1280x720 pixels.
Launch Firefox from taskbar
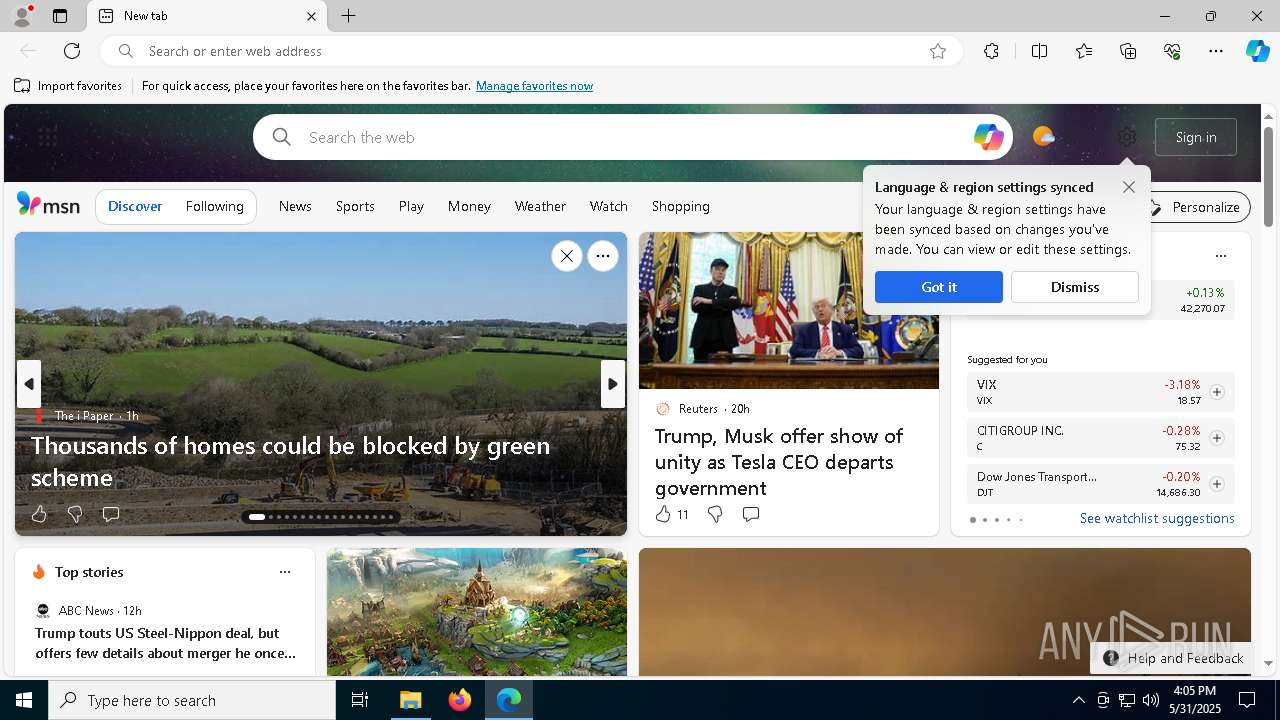click(x=459, y=700)
